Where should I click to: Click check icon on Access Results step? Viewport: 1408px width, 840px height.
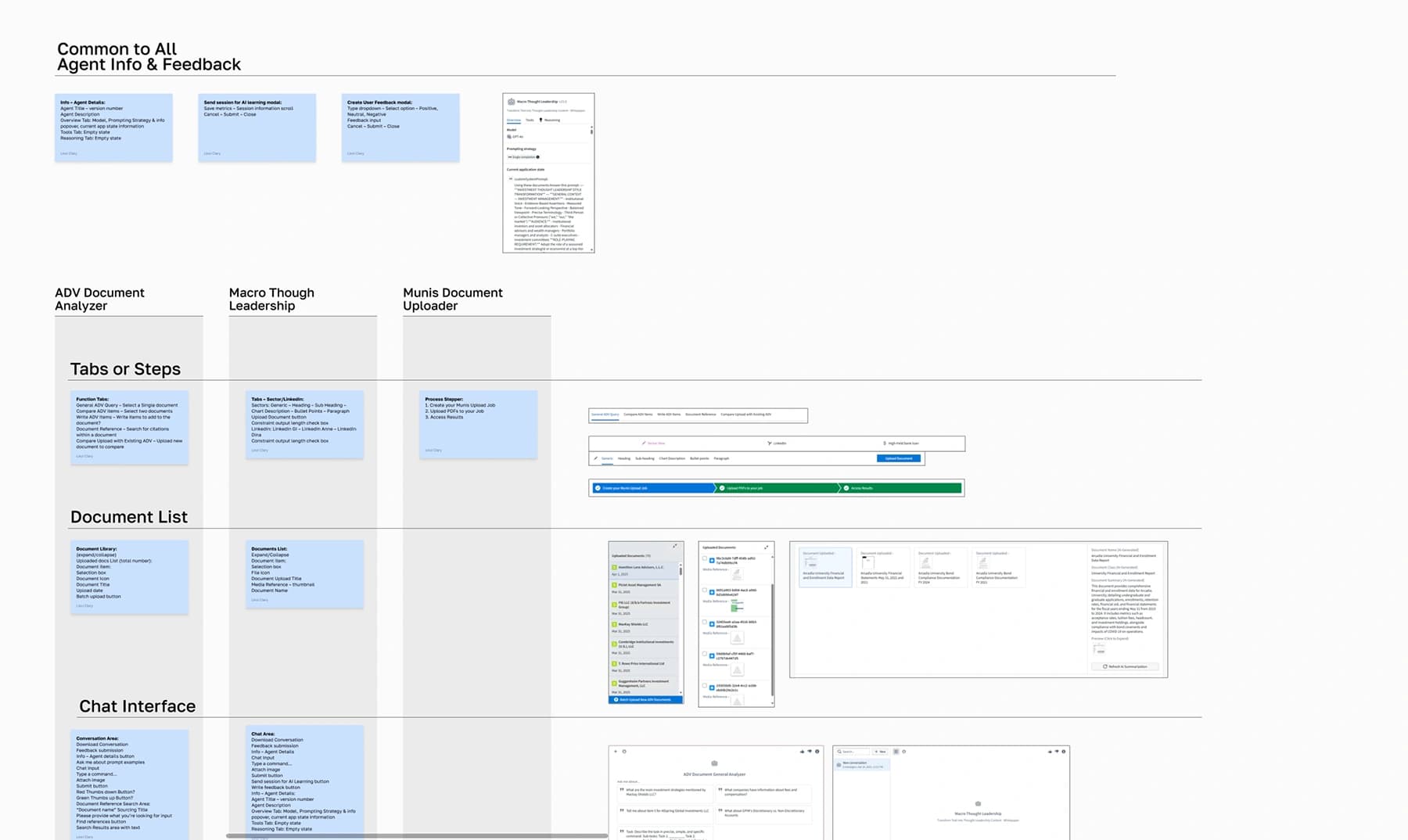coord(846,488)
